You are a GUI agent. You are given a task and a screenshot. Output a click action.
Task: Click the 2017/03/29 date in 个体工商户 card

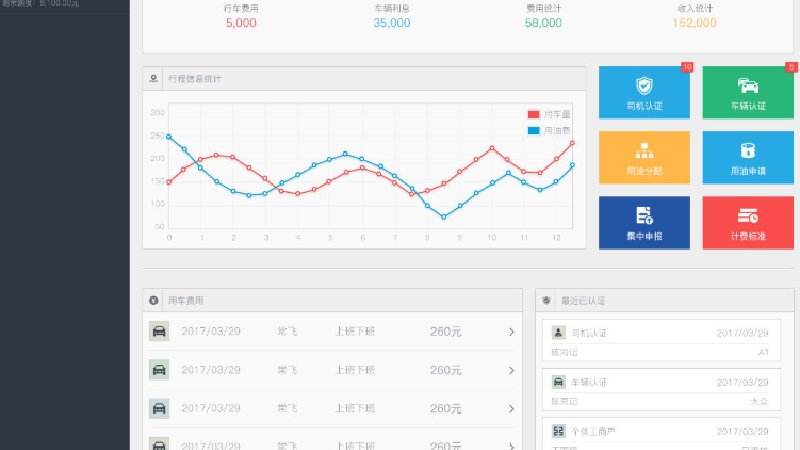click(742, 432)
